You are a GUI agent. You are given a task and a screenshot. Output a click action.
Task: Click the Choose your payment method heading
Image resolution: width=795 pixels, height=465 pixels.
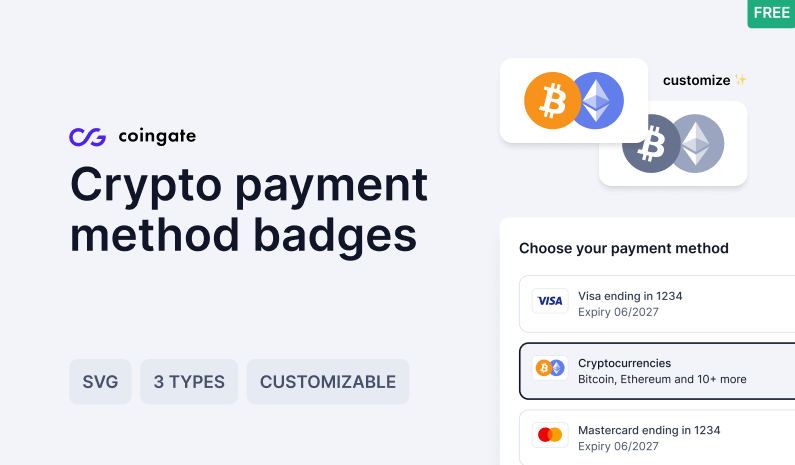(x=624, y=248)
